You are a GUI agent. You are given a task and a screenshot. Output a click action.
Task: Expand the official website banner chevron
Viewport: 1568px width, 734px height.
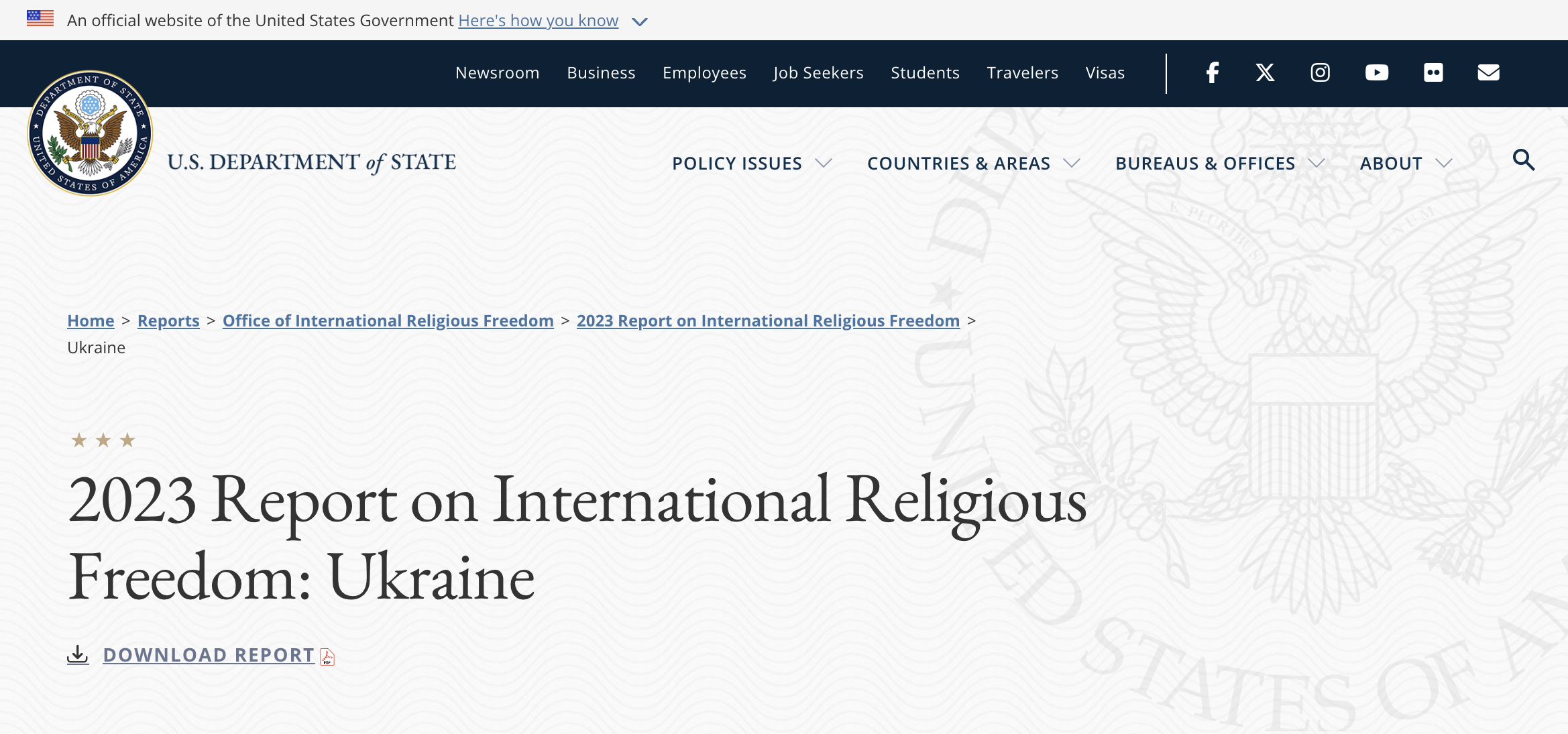point(640,21)
